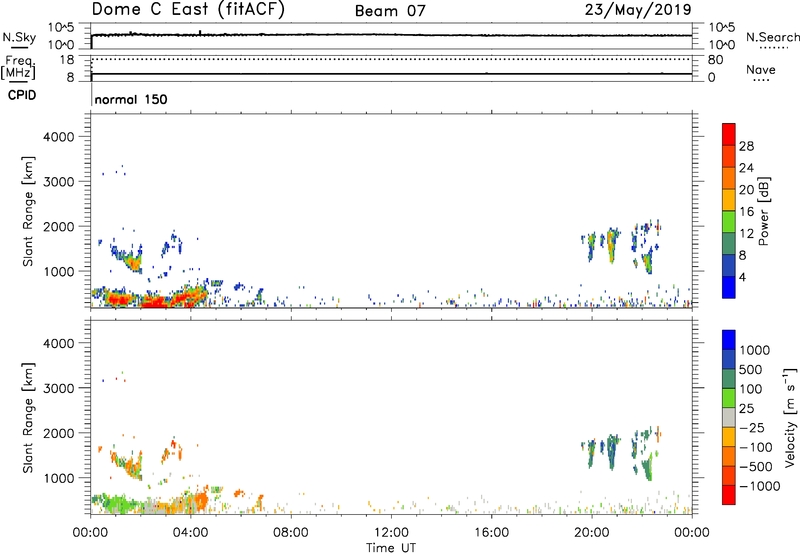Viewport: 800px width, 554px height.
Task: Click the blue bottom segment of Power colorbar
Action: pos(729,287)
